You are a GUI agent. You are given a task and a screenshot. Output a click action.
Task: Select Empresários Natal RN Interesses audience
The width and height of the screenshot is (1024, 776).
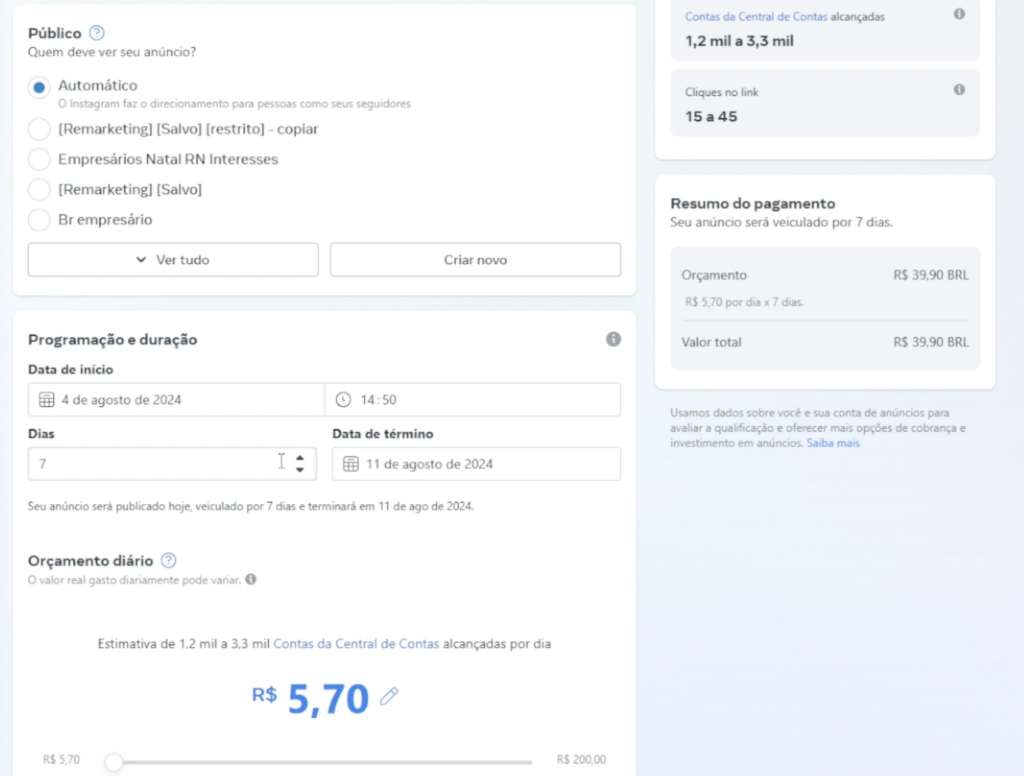(39, 159)
